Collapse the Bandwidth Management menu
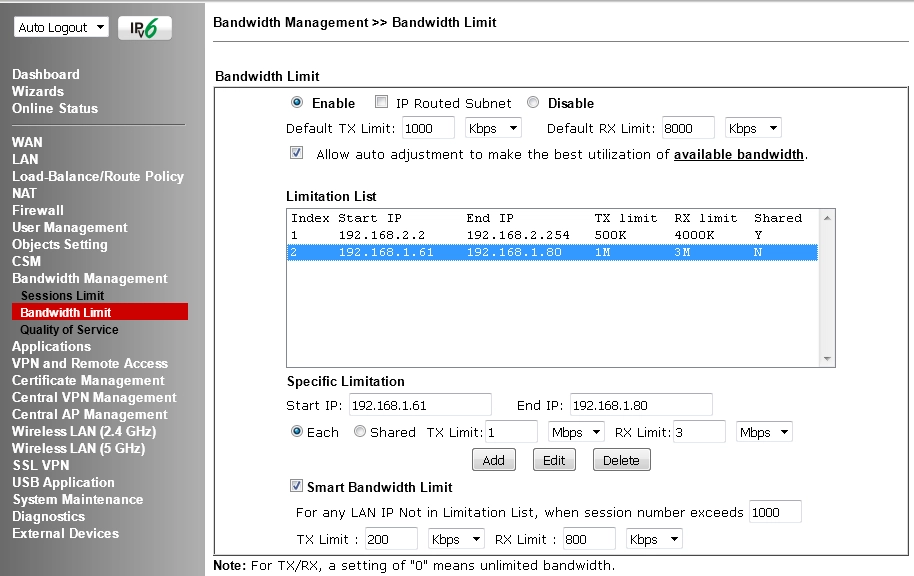Viewport: 914px width, 576px height. click(90, 279)
